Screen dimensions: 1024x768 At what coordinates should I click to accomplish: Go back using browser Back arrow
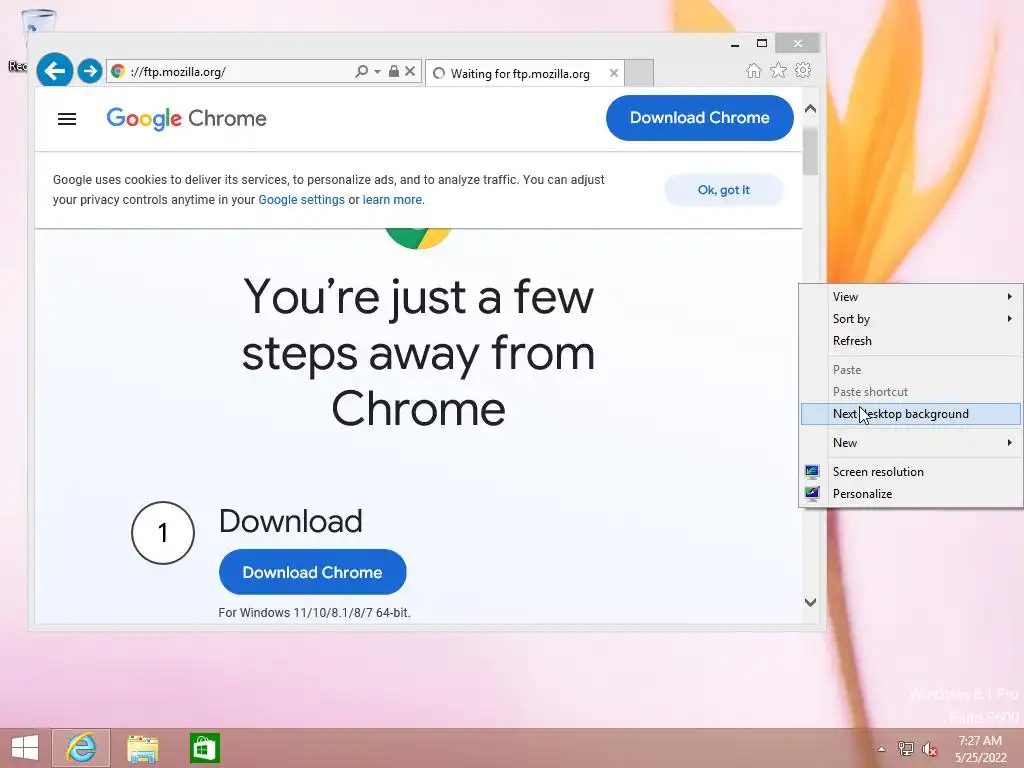[55, 70]
